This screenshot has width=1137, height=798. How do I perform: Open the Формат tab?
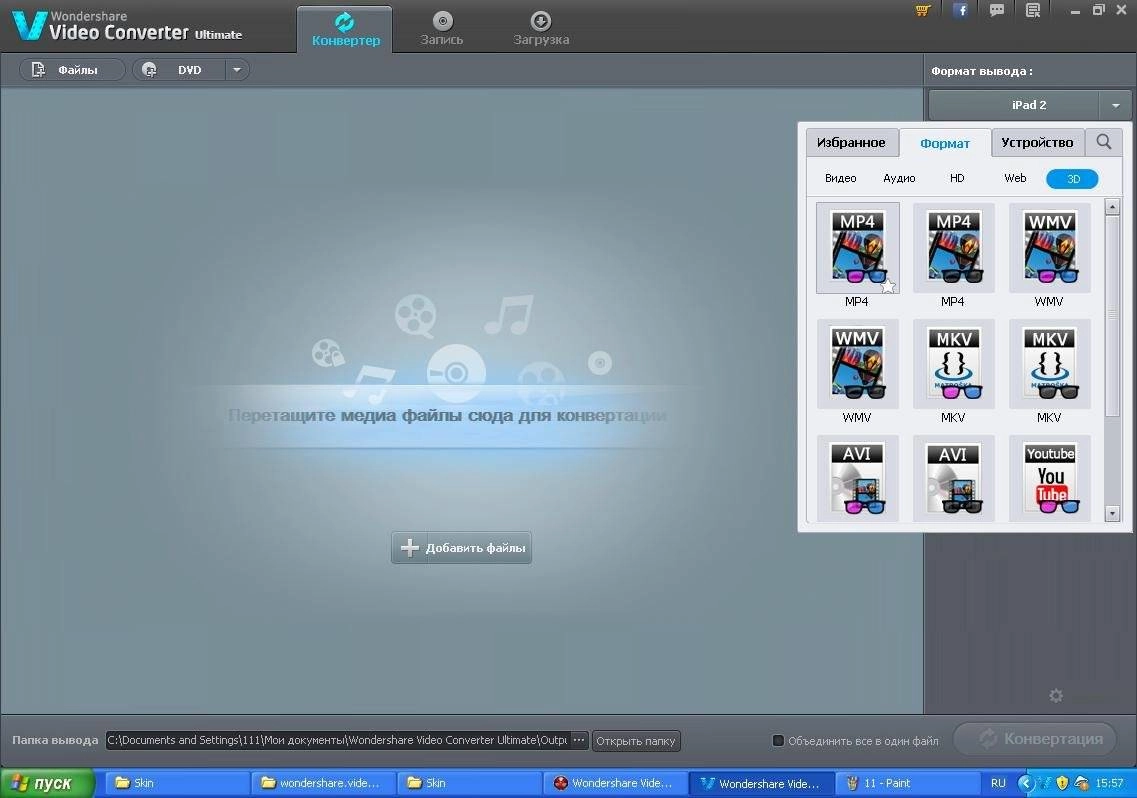tap(945, 143)
